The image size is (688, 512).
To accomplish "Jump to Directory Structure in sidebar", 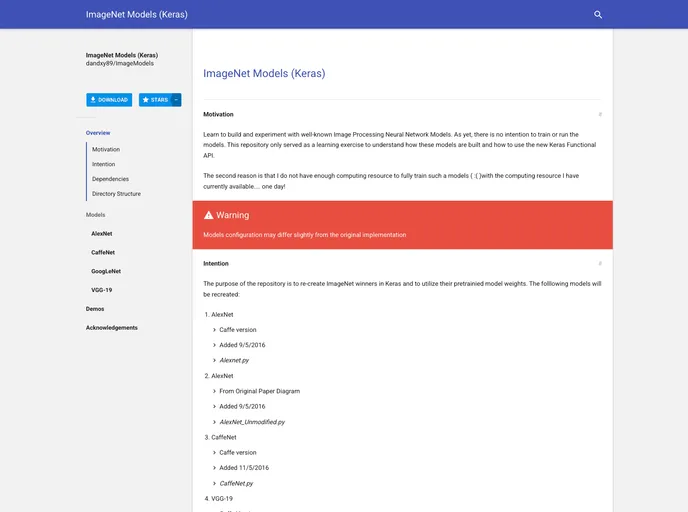I will point(116,194).
